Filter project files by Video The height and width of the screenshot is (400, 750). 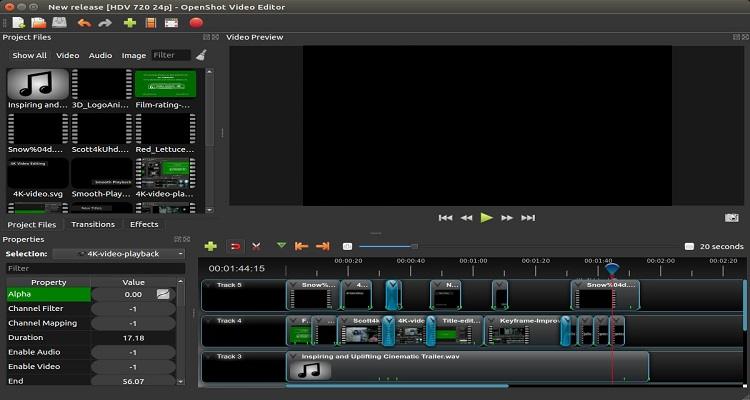tap(68, 56)
